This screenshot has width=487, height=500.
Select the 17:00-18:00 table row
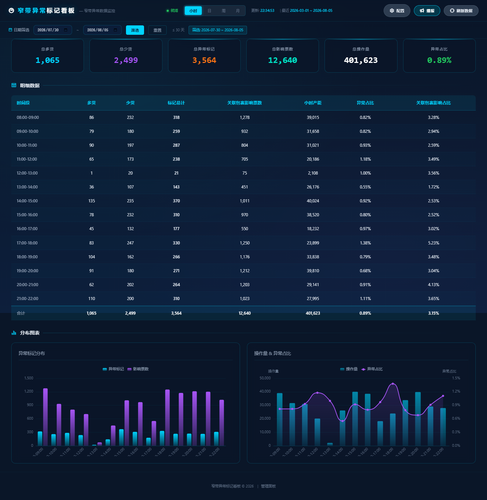243,243
